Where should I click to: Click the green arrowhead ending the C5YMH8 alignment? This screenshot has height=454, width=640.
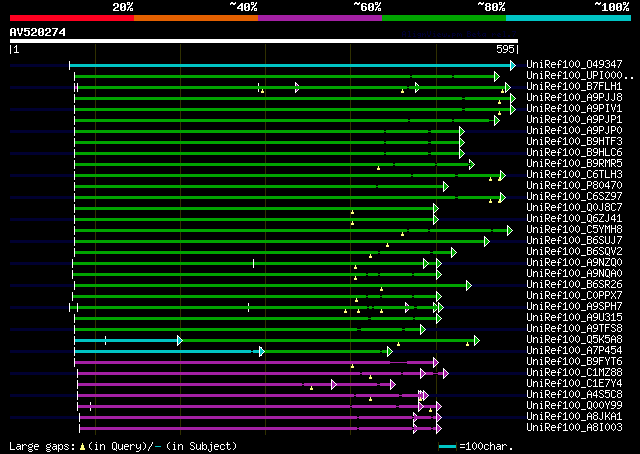tap(509, 231)
